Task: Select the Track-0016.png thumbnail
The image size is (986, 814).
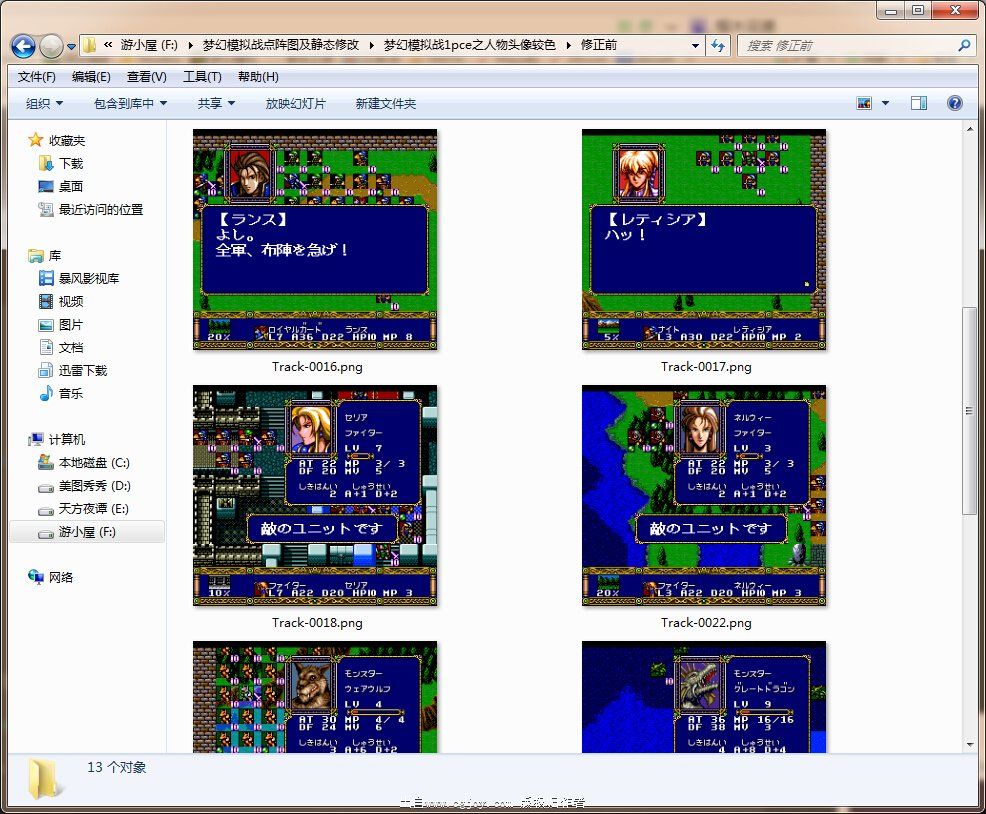Action: point(315,240)
